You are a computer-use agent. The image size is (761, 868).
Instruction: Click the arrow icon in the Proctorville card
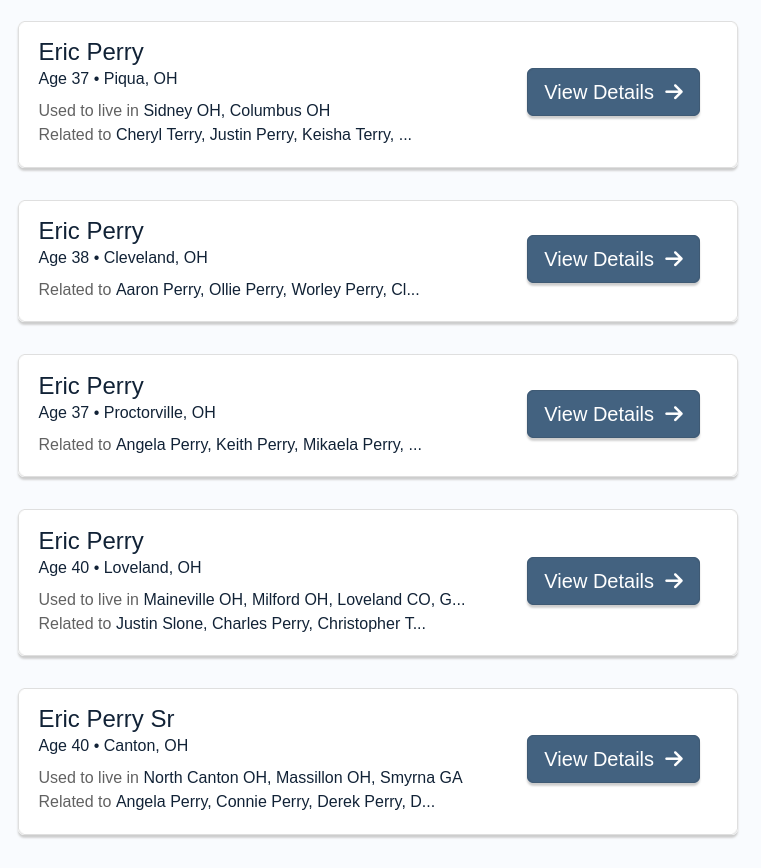674,414
